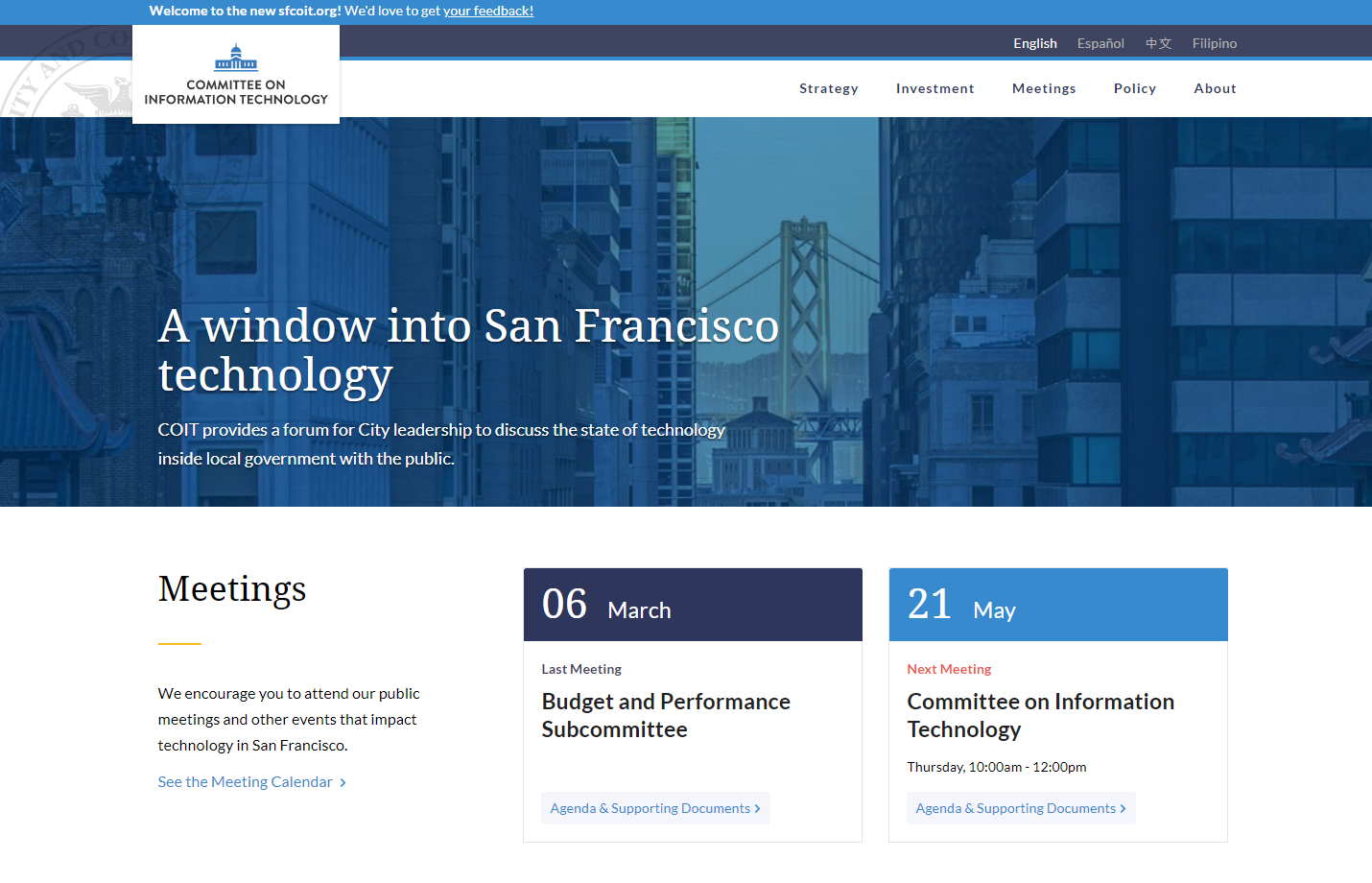
Task: Click the 06 March date header
Action: [692, 605]
